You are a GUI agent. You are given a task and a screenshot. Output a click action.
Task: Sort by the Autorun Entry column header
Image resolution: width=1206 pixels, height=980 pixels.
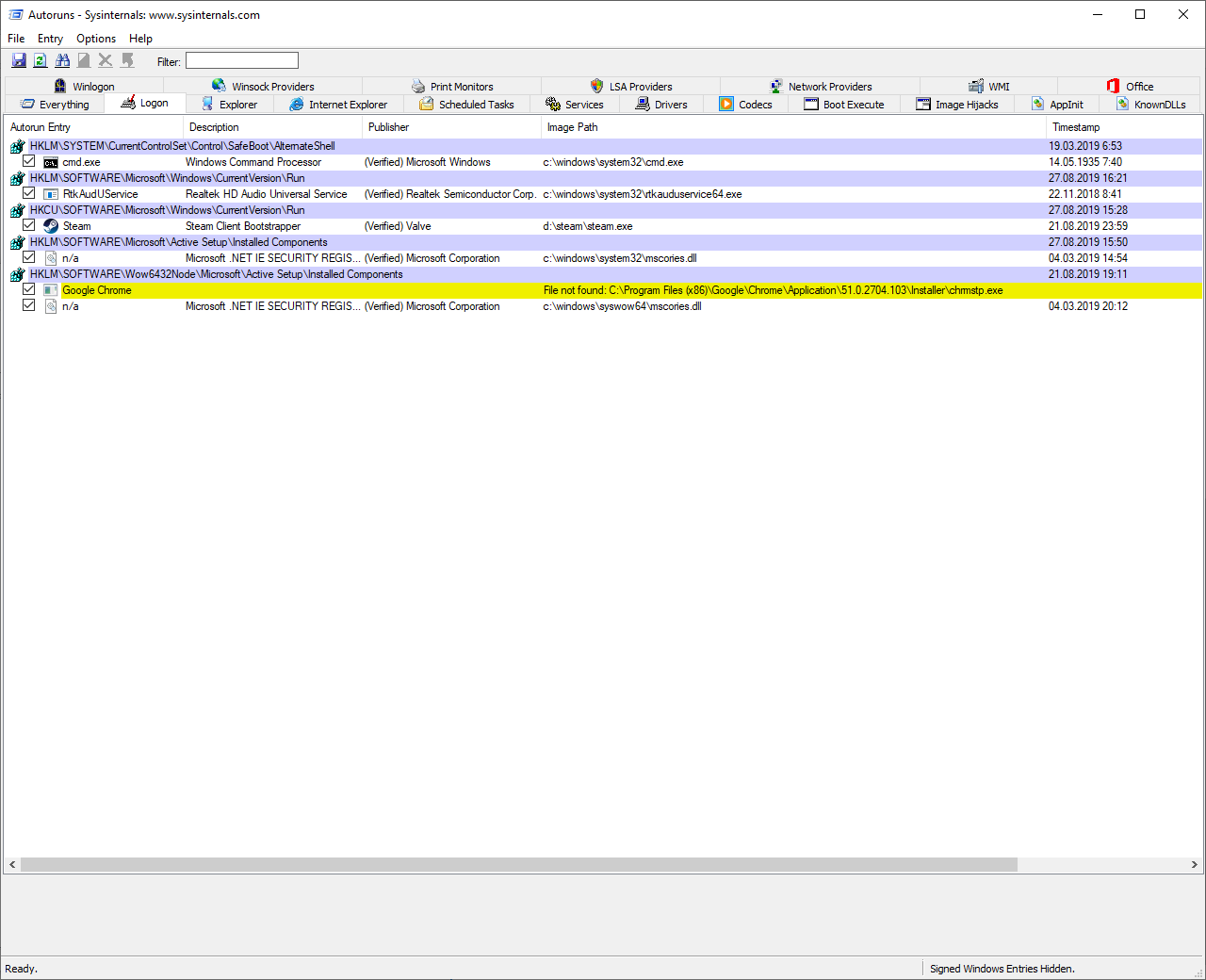[x=93, y=127]
